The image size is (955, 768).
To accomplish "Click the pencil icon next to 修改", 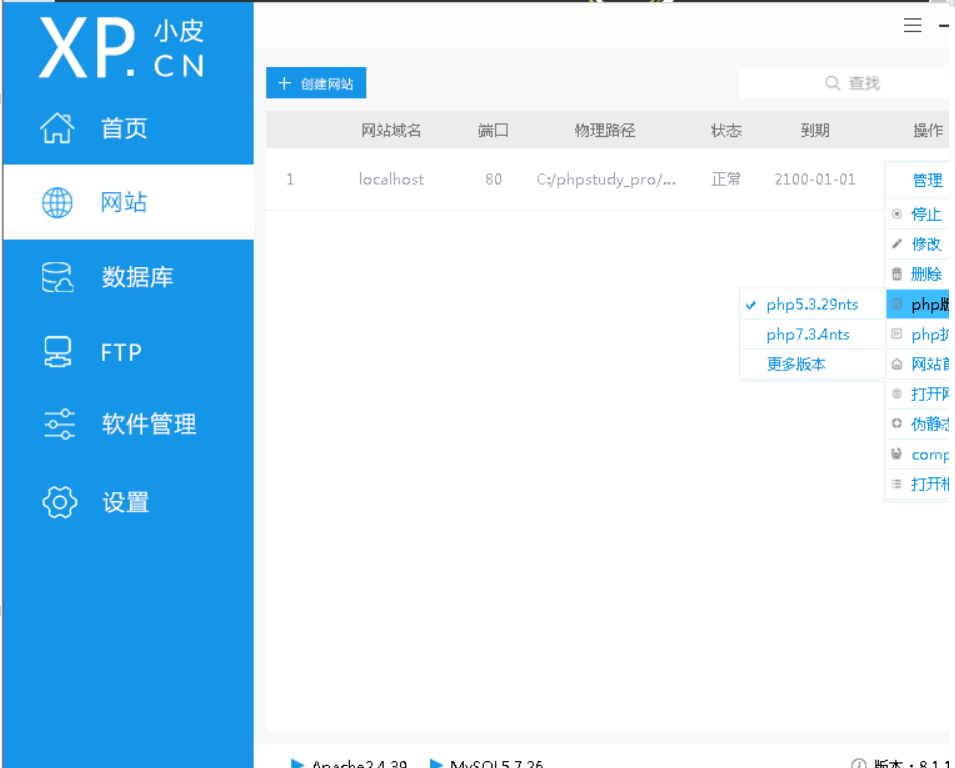I will 895,243.
